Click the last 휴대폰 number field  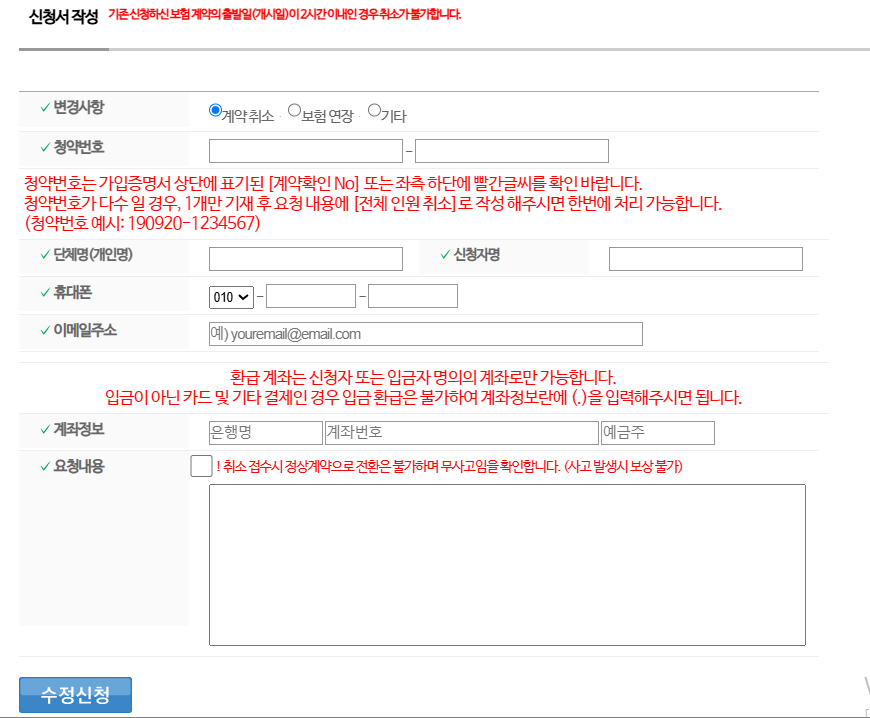click(x=413, y=296)
